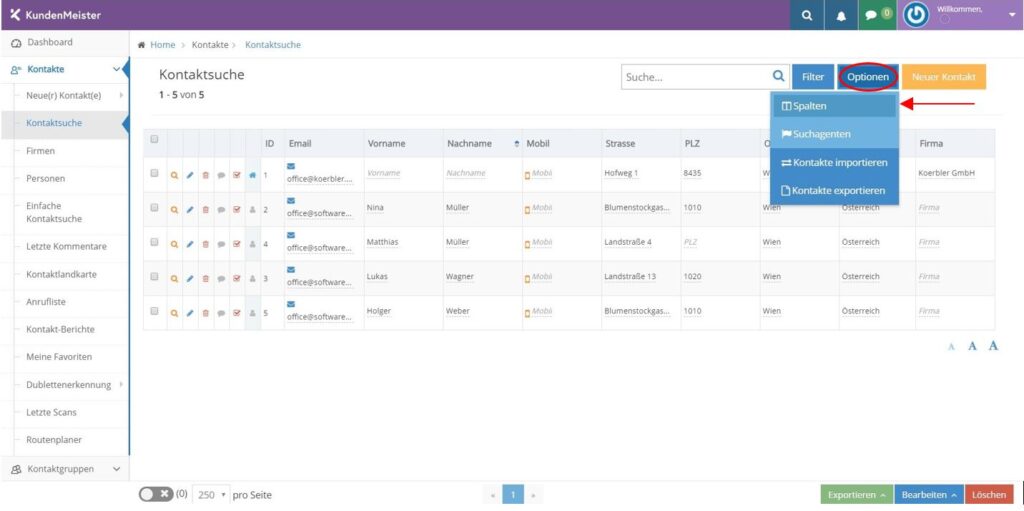Click the Home breadcrumb house icon
Image resolution: width=1024 pixels, height=511 pixels.
(141, 45)
